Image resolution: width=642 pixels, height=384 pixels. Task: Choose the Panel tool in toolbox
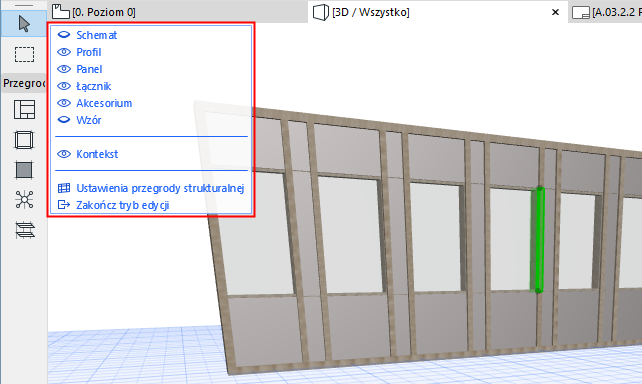coord(24,170)
